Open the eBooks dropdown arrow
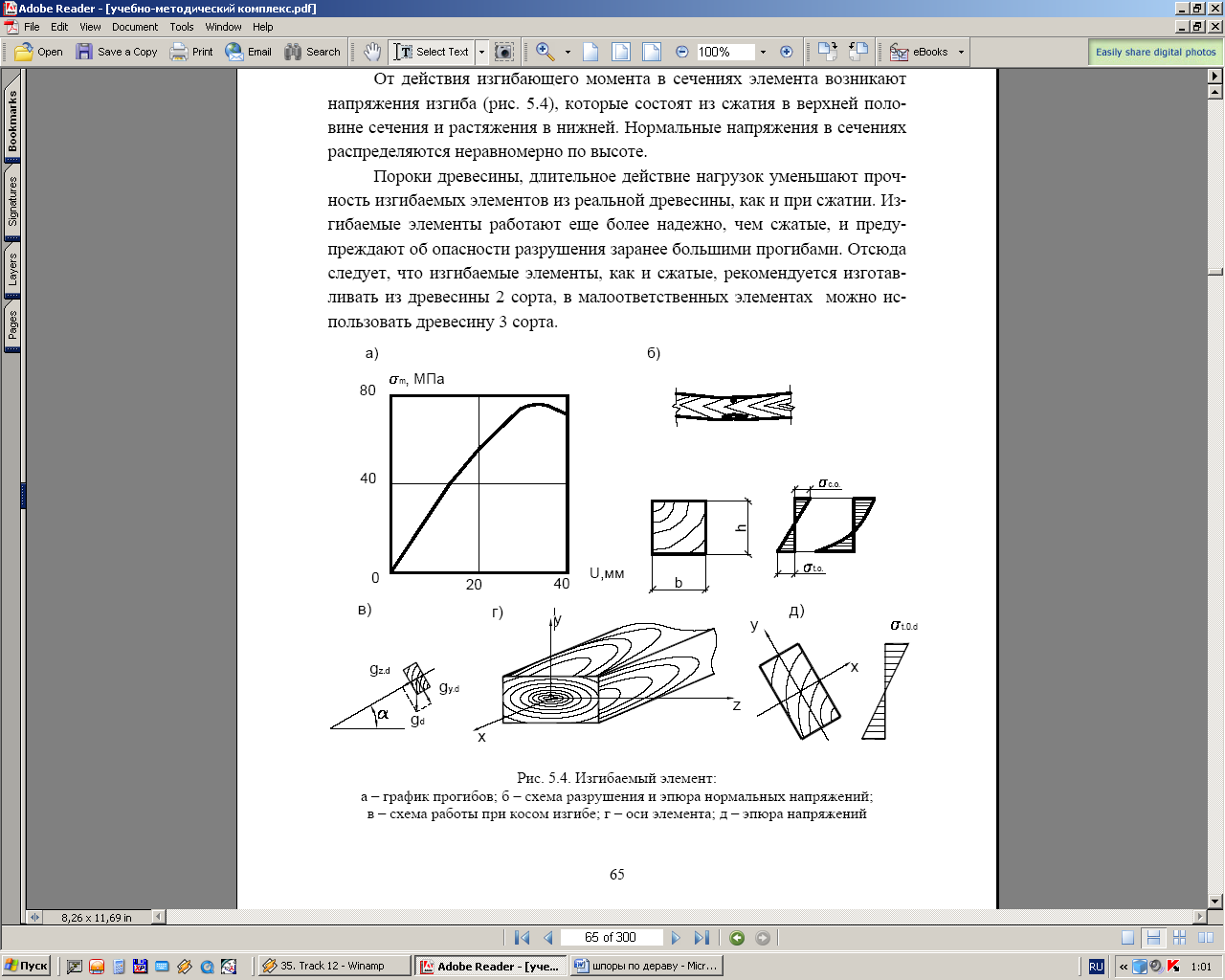1225x980 pixels. (x=961, y=52)
